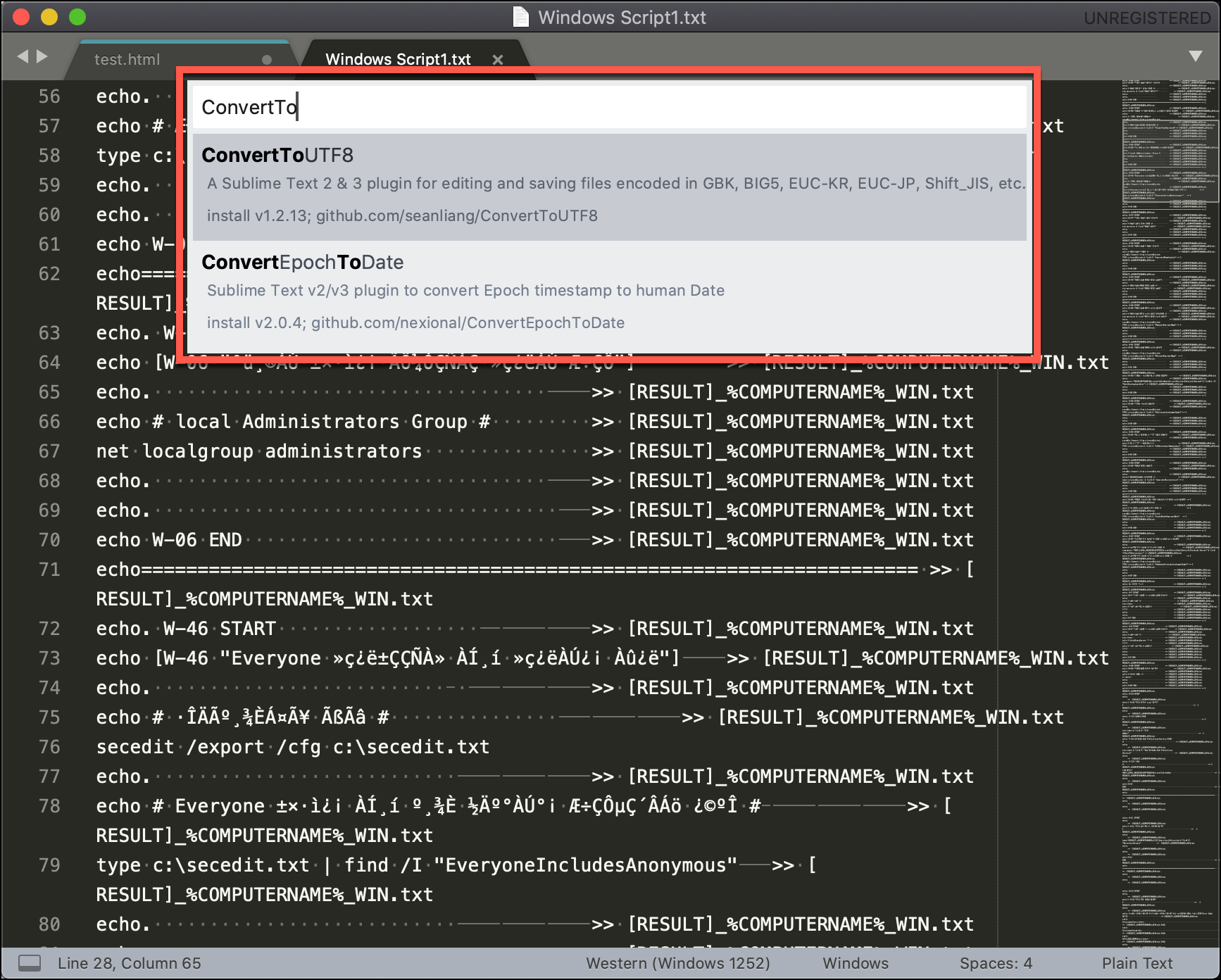This screenshot has height=980, width=1221.
Task: Select the ConvertToUTF8 package result
Action: point(610,187)
